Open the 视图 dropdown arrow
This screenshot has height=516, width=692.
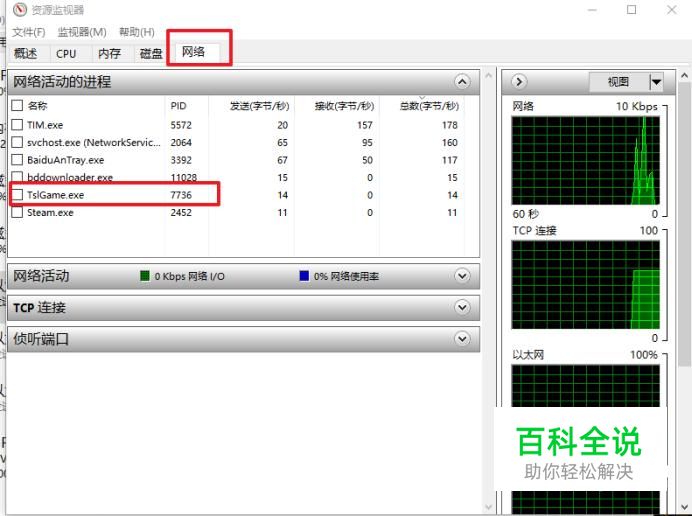[656, 82]
